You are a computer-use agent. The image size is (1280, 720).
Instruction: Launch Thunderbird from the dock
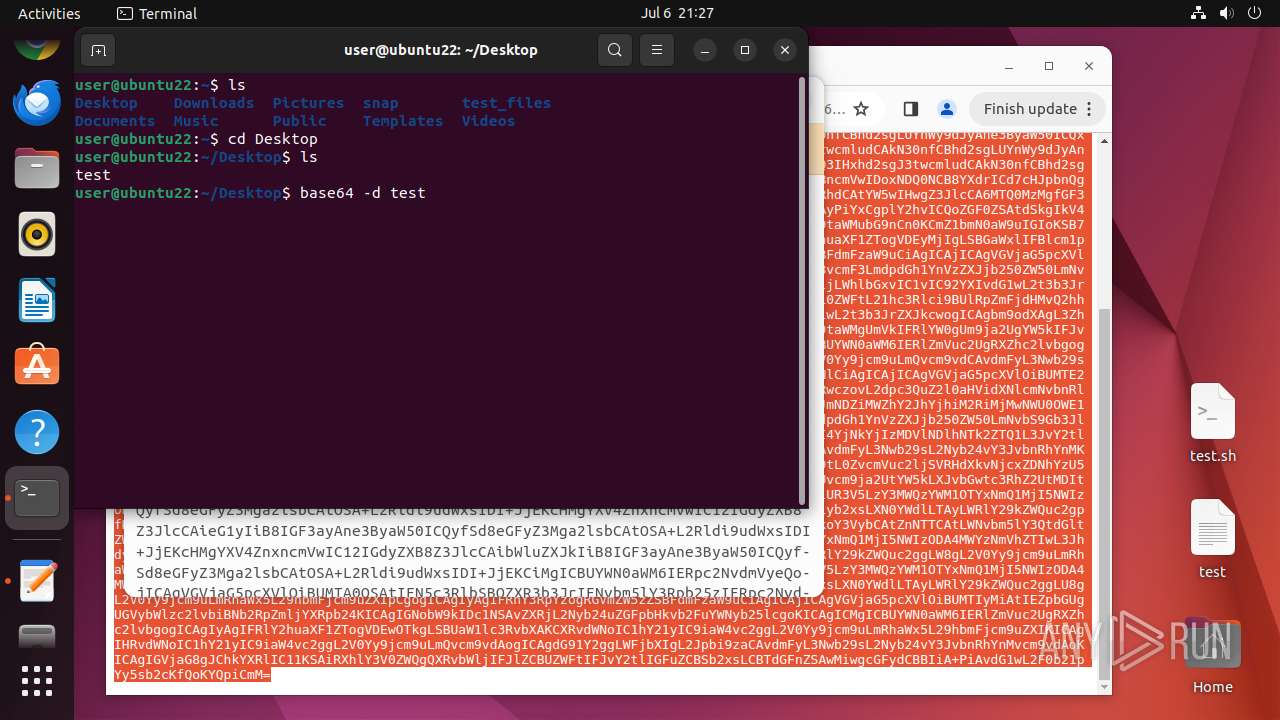pyautogui.click(x=37, y=102)
